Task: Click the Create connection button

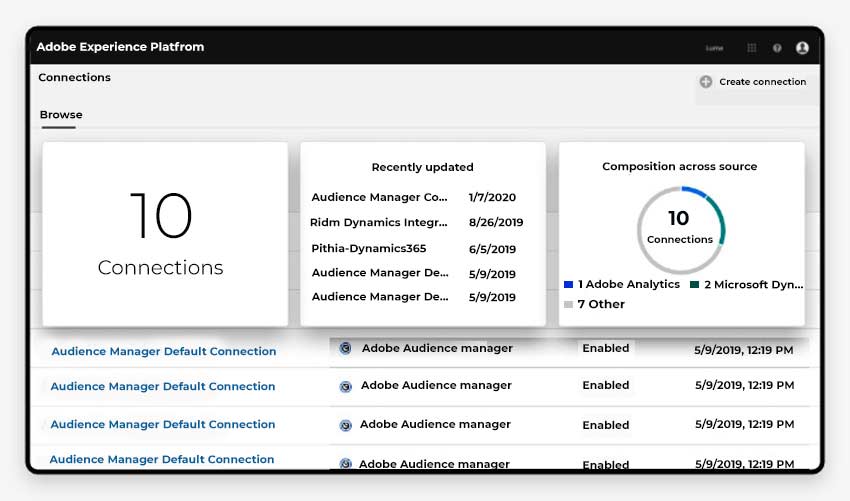Action: pos(753,82)
